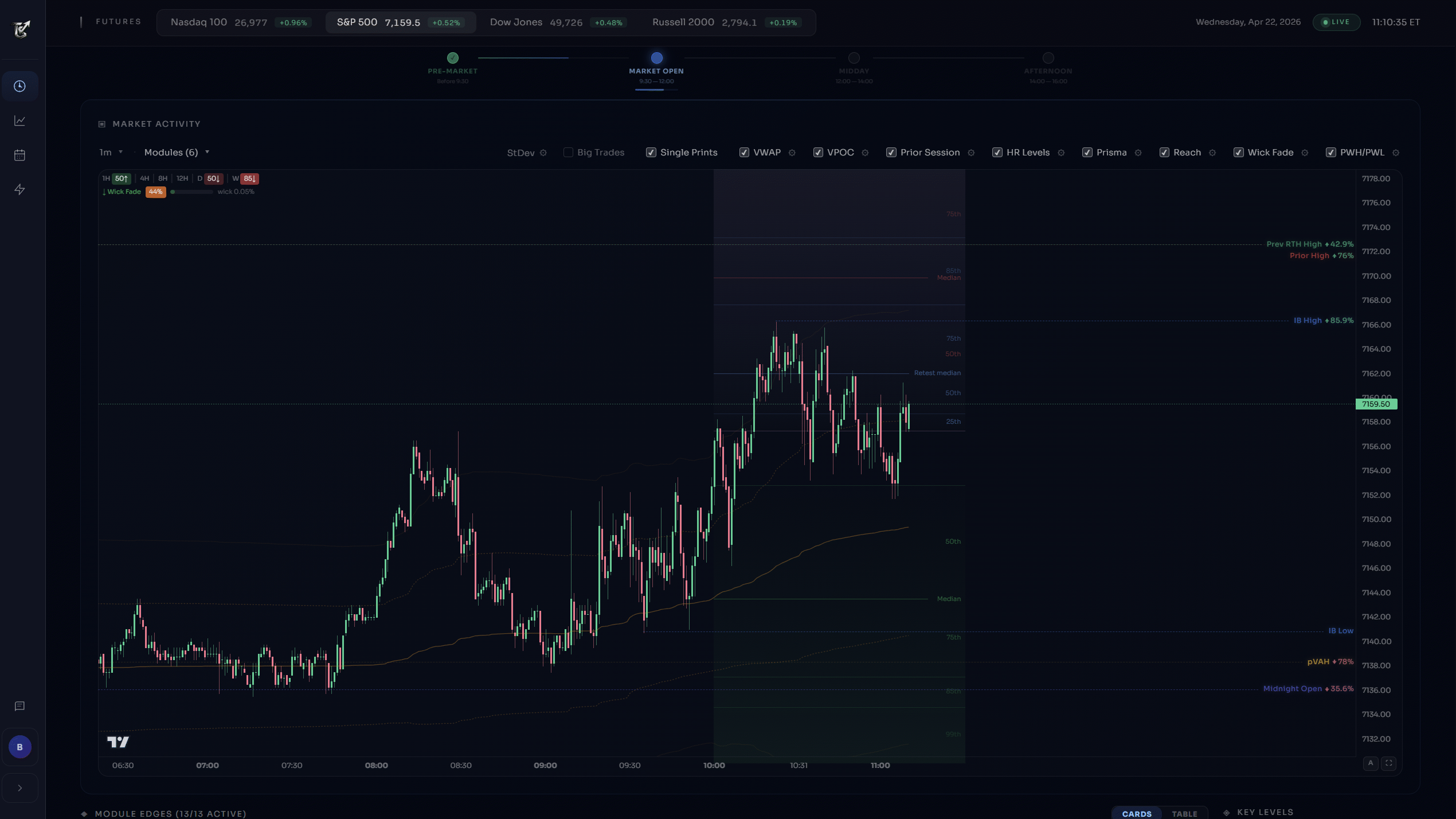Click the lightning bolt sidebar icon
1456x819 pixels.
19,189
